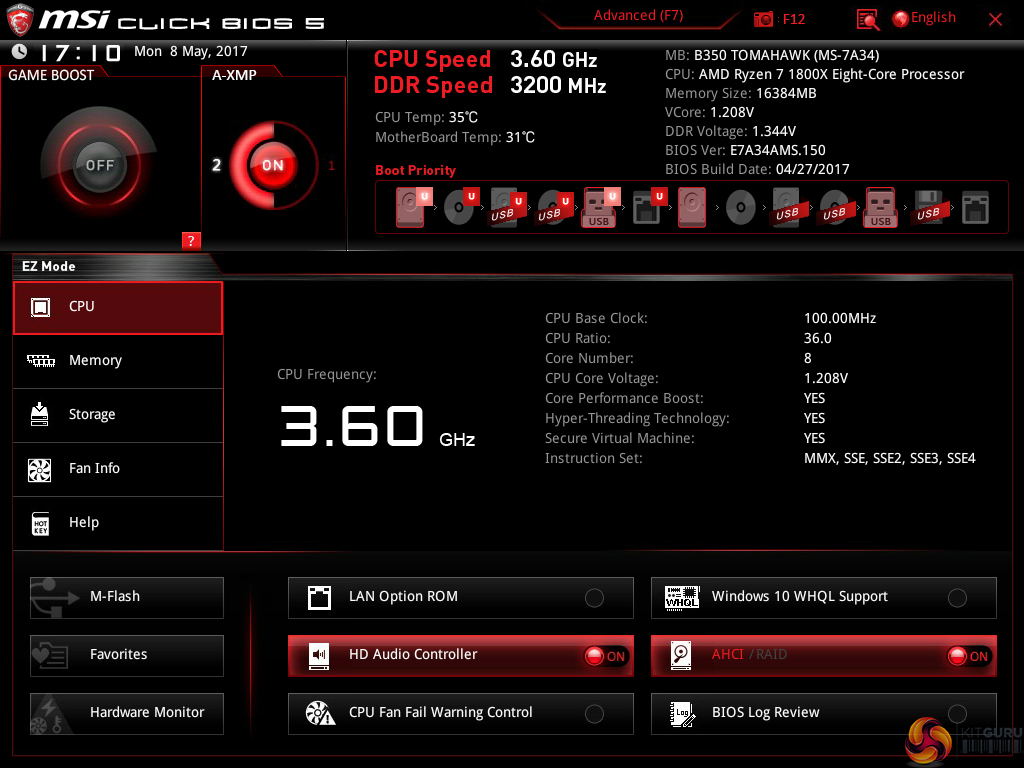1024x768 pixels.
Task: Select the legacy USB key boot icon
Action: (880, 207)
